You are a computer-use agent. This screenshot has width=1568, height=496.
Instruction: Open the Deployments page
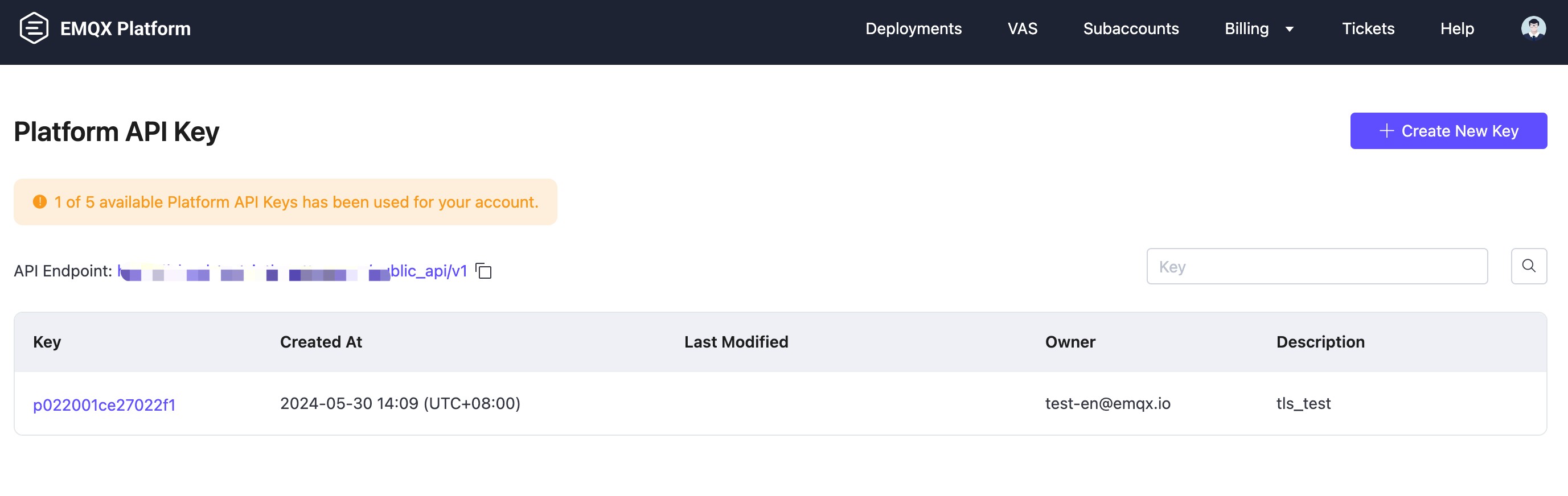pyautogui.click(x=913, y=28)
